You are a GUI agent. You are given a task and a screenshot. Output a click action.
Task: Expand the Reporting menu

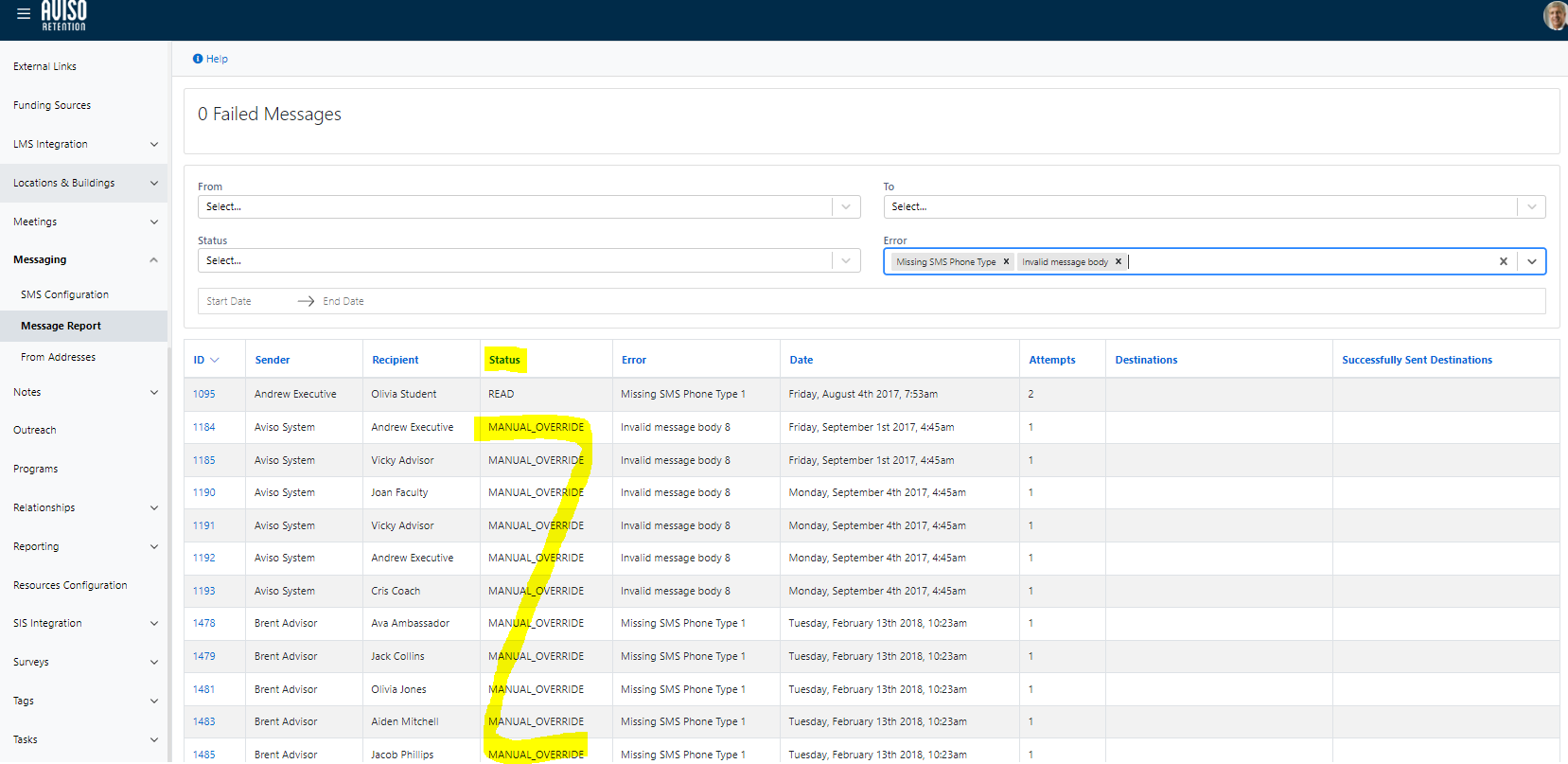84,546
